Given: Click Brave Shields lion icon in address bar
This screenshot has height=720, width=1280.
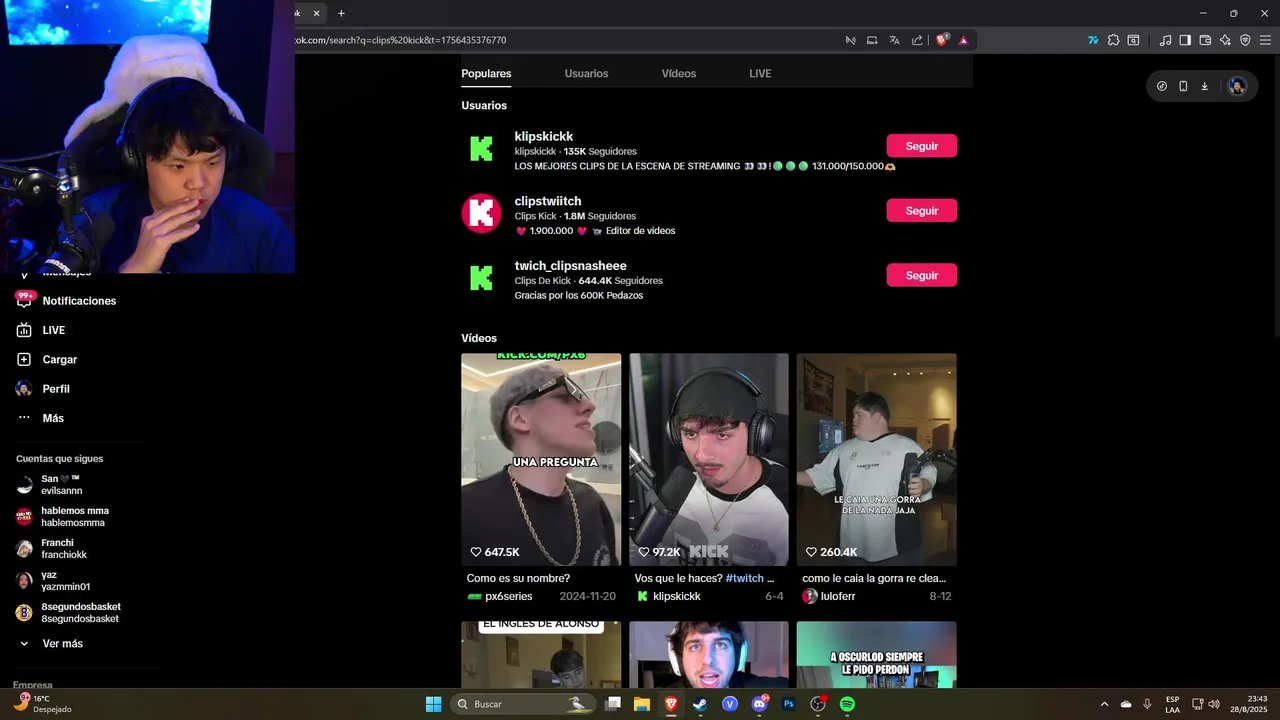Looking at the screenshot, I should click(x=941, y=40).
